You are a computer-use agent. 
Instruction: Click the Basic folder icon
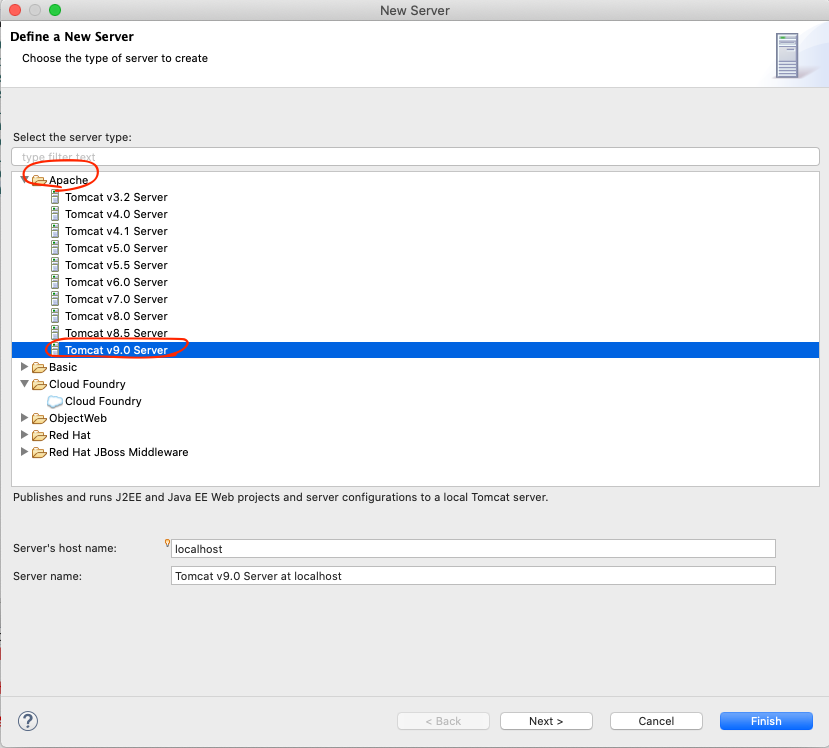click(39, 367)
